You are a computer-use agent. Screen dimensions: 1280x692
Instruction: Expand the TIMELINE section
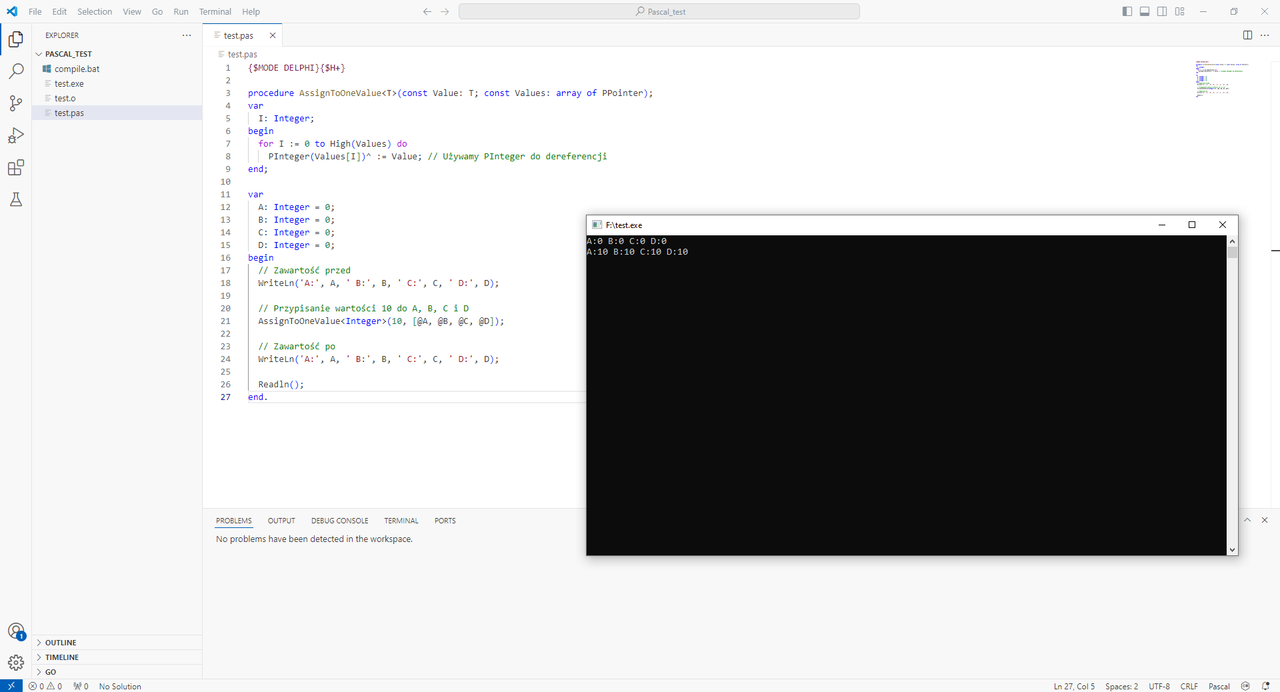point(117,657)
